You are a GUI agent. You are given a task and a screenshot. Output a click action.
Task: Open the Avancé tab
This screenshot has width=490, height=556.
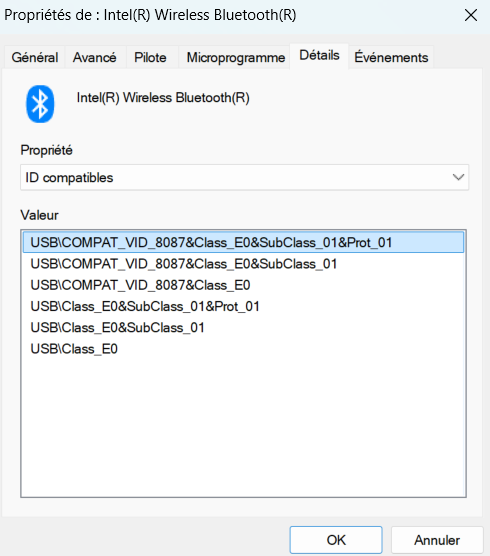pos(94,57)
